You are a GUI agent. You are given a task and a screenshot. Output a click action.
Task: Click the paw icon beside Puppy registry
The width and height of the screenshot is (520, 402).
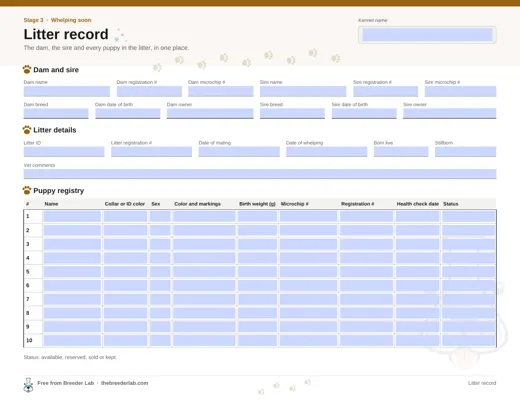pos(27,190)
